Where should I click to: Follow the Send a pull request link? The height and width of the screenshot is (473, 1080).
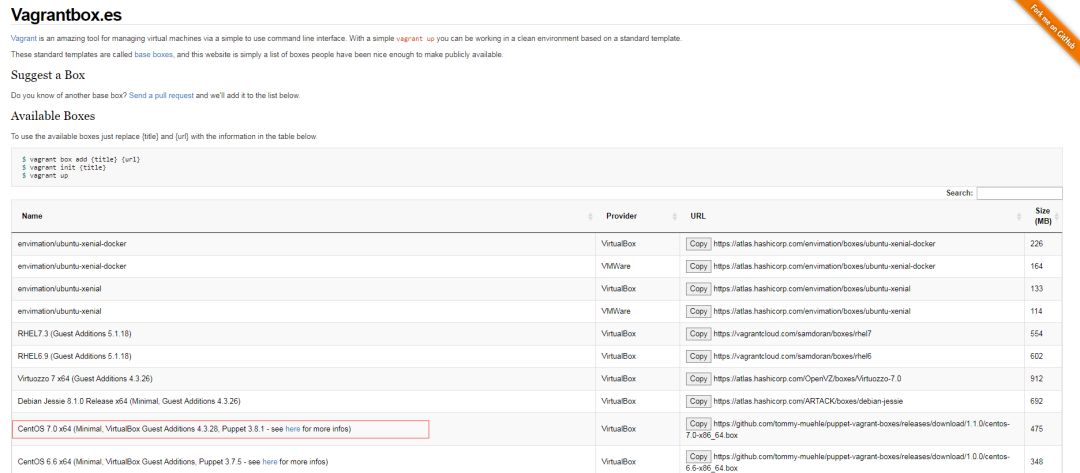[161, 96]
